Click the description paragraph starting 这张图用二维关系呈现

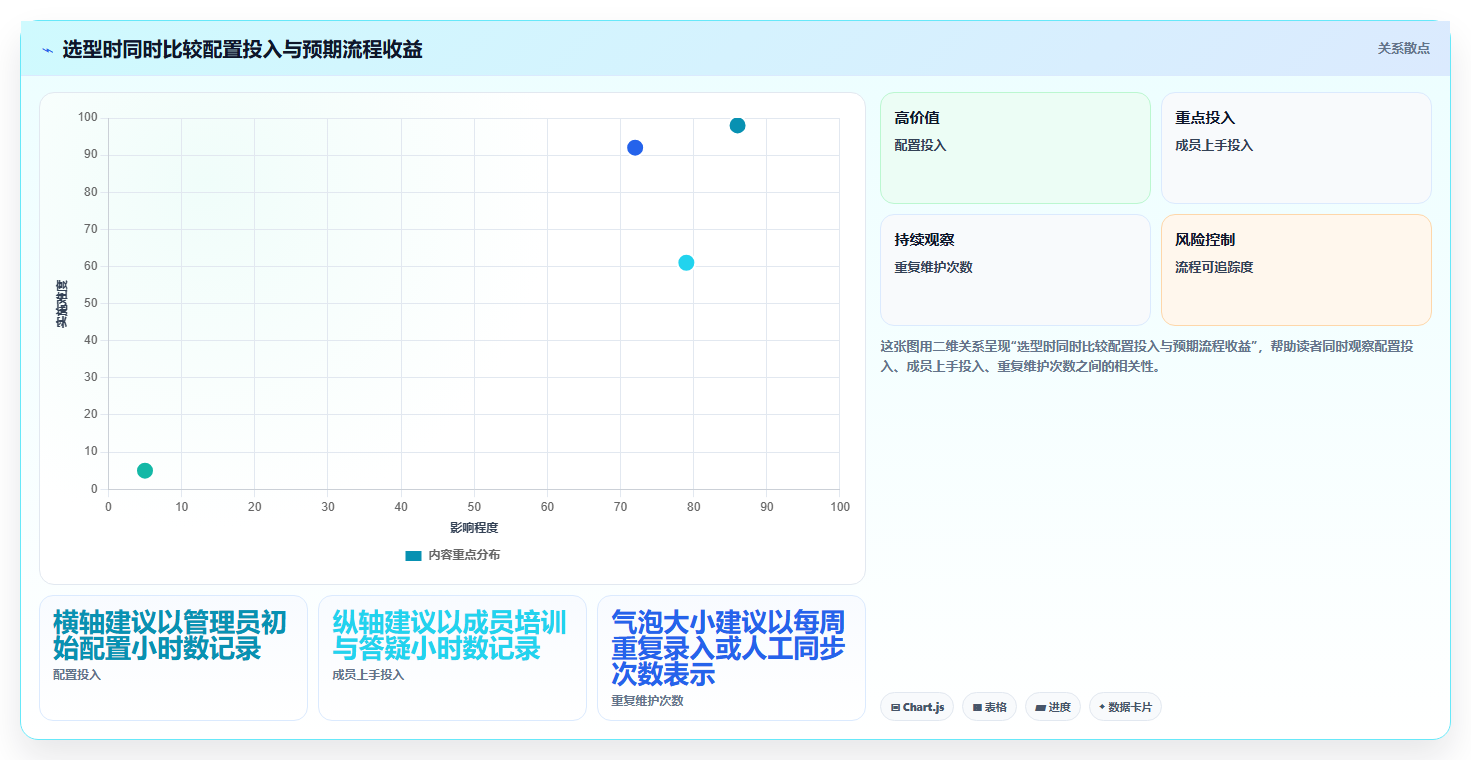coord(1148,356)
